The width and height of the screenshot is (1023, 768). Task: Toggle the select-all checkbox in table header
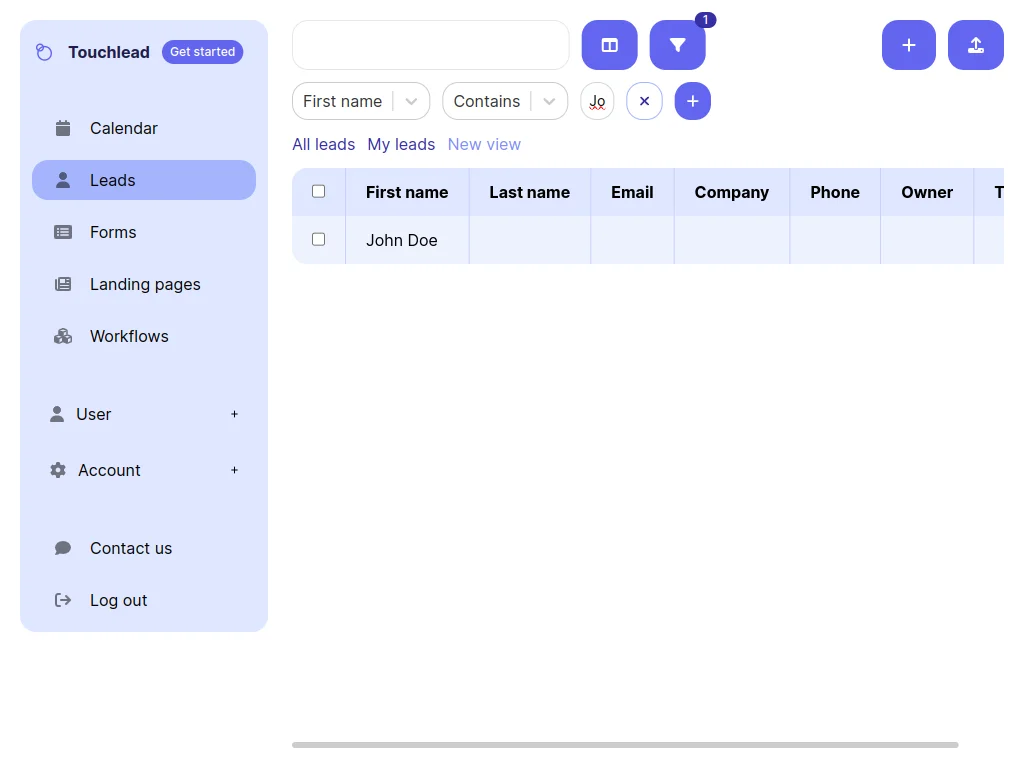317,191
